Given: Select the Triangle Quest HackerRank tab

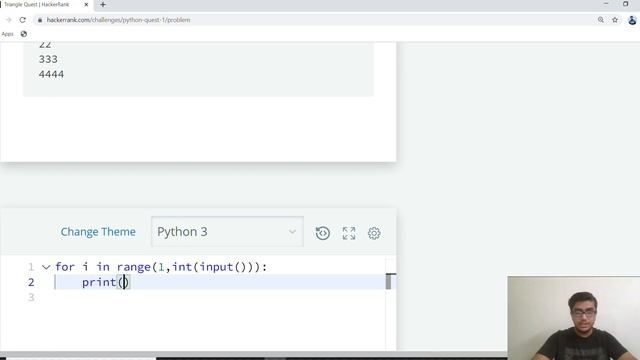Looking at the screenshot, I should tap(43, 4).
